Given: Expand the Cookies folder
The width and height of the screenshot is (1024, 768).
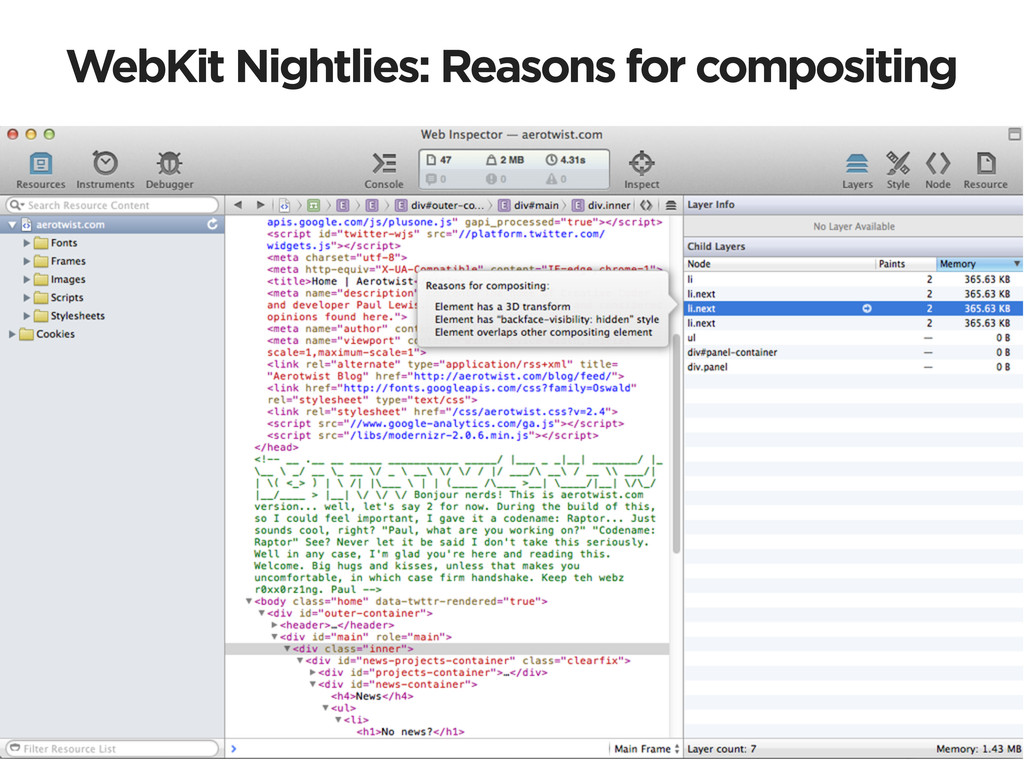Looking at the screenshot, I should (x=14, y=334).
